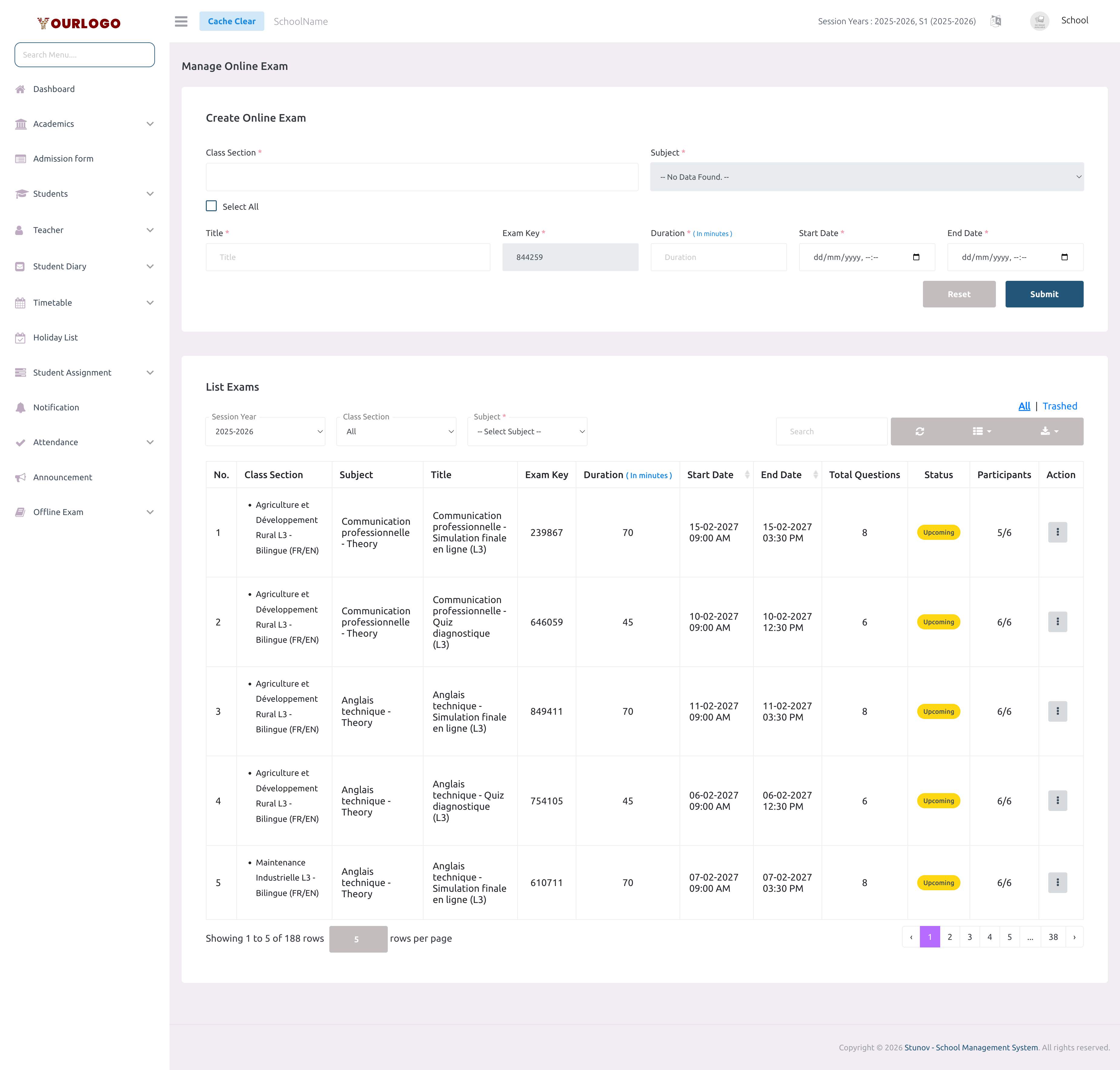Click the Announcement megaphone icon in sidebar
The width and height of the screenshot is (1120, 1070).
(21, 477)
